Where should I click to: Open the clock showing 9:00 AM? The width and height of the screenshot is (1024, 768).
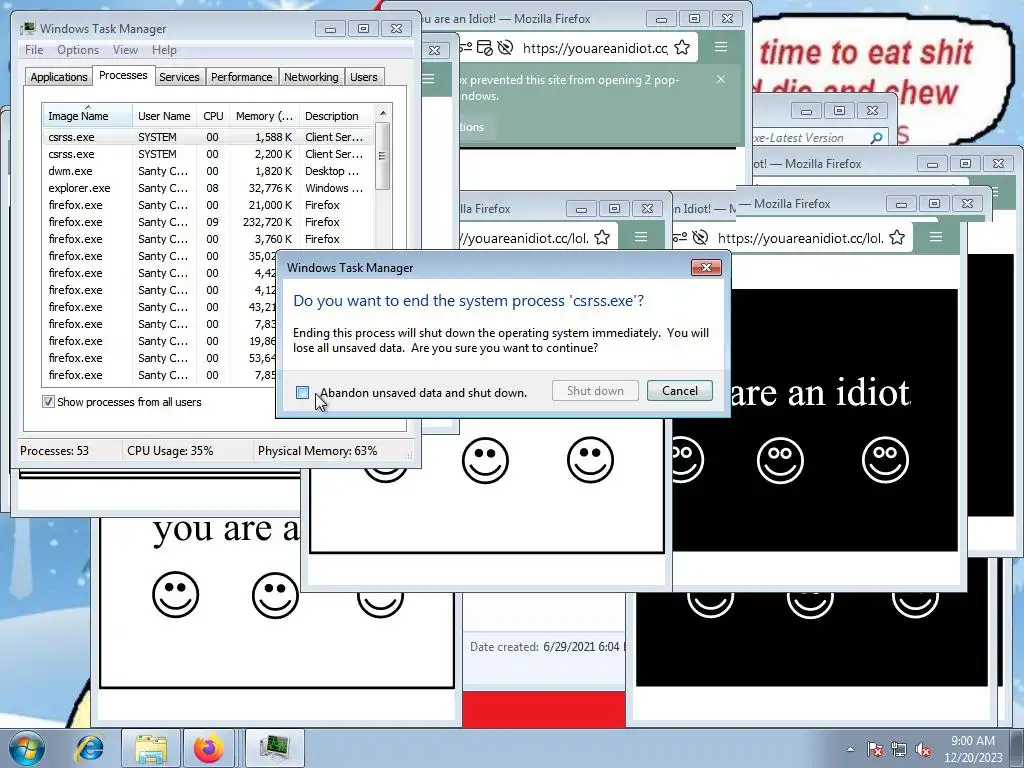click(x=972, y=749)
